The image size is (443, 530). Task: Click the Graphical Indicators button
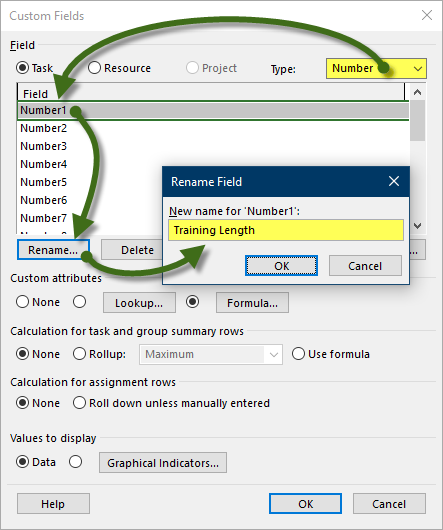tap(163, 463)
